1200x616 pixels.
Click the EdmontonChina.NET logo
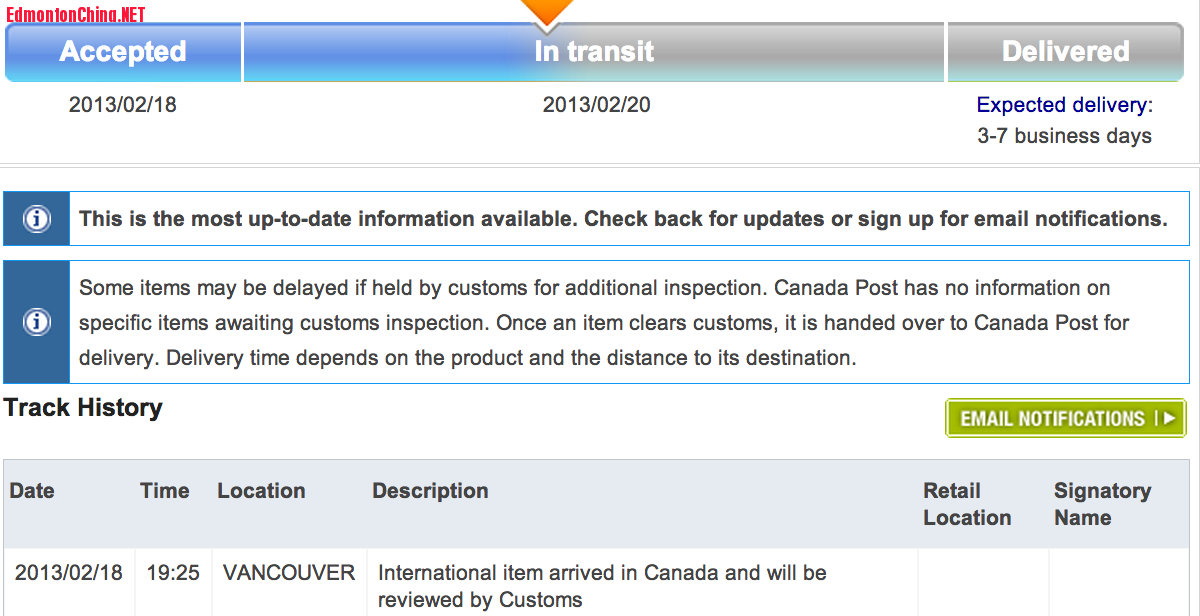[x=76, y=14]
